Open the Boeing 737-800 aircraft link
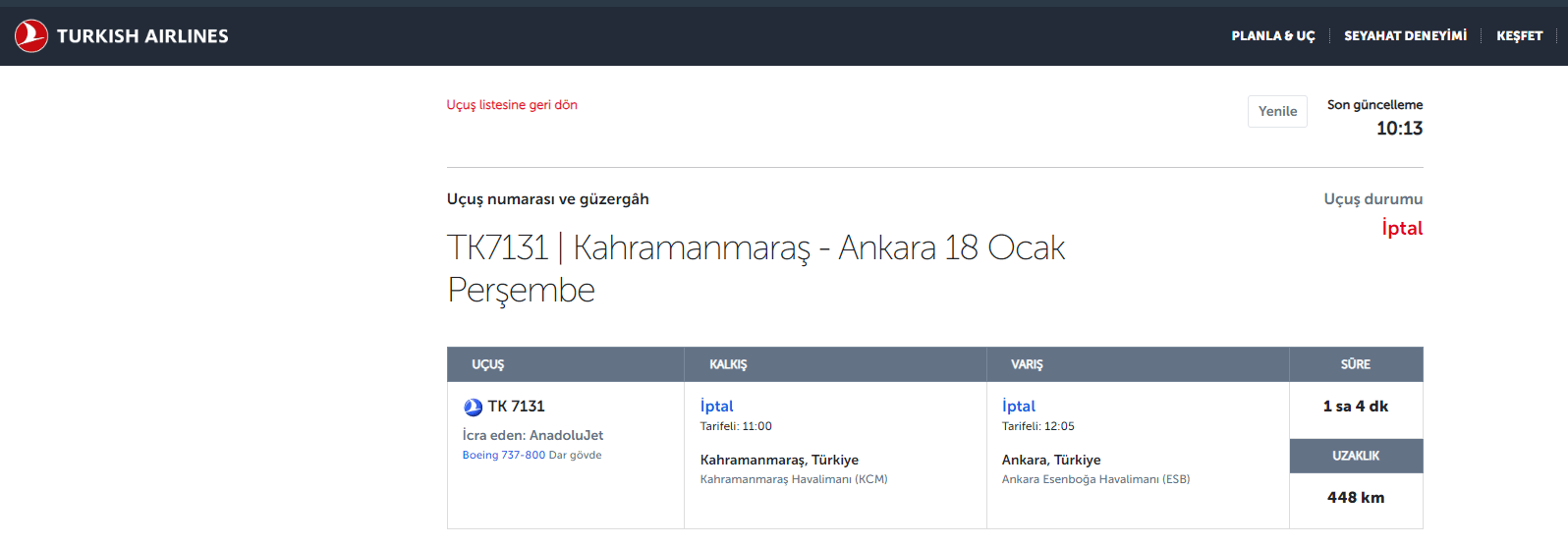The image size is (1568, 546). point(503,456)
